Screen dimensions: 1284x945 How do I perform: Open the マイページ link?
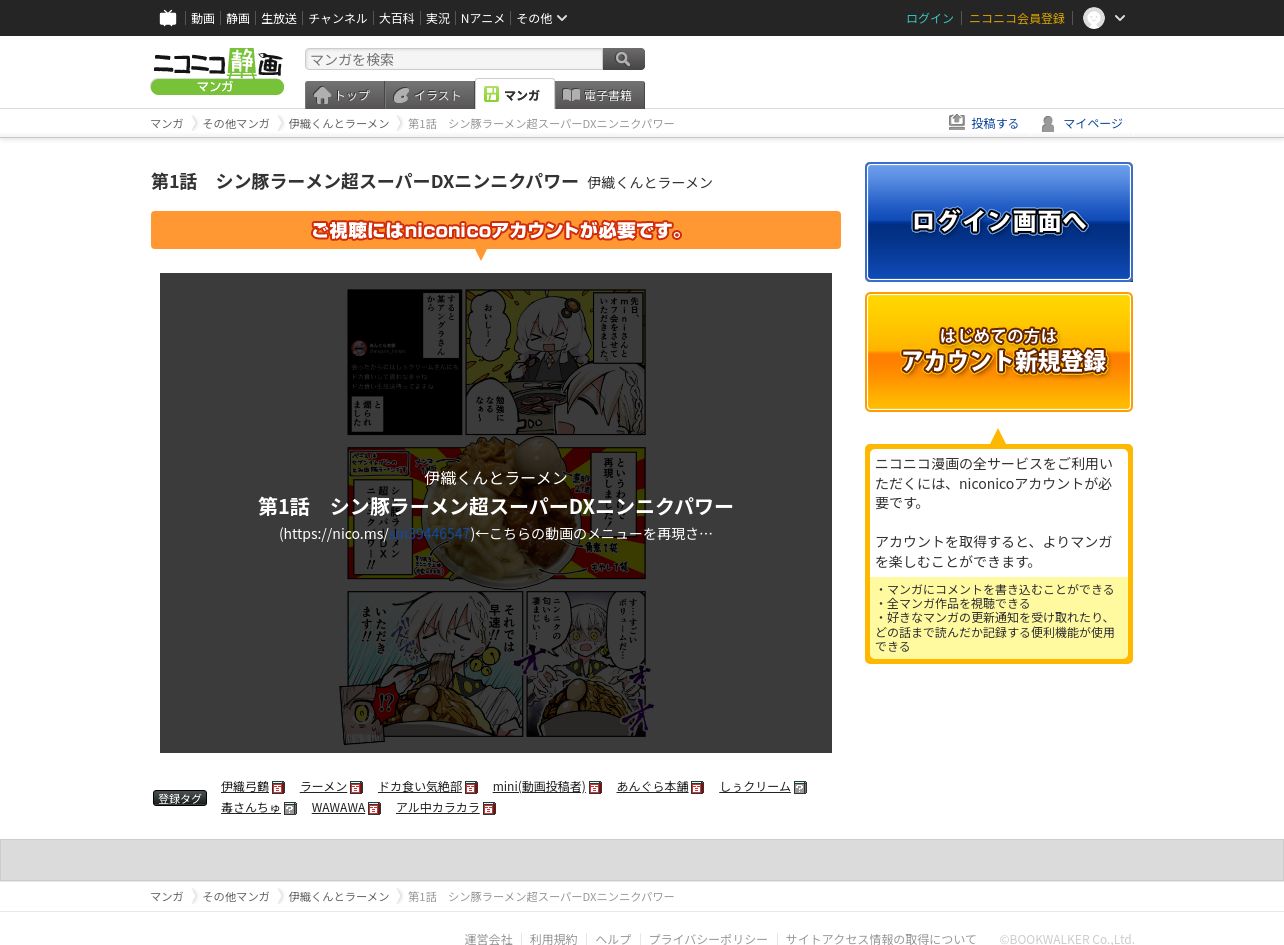pyautogui.click(x=1093, y=123)
